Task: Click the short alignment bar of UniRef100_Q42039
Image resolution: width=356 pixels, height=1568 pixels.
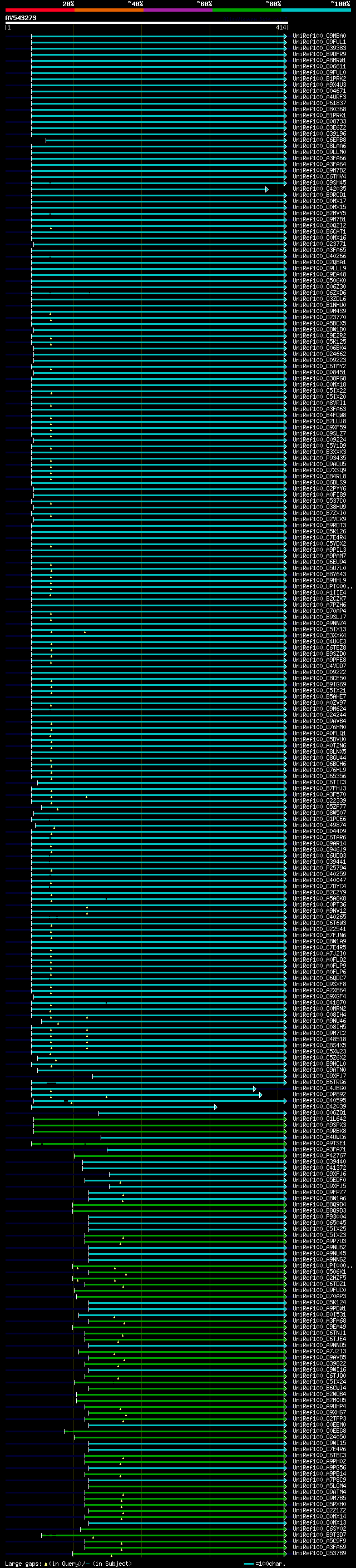Action: (124, 1107)
